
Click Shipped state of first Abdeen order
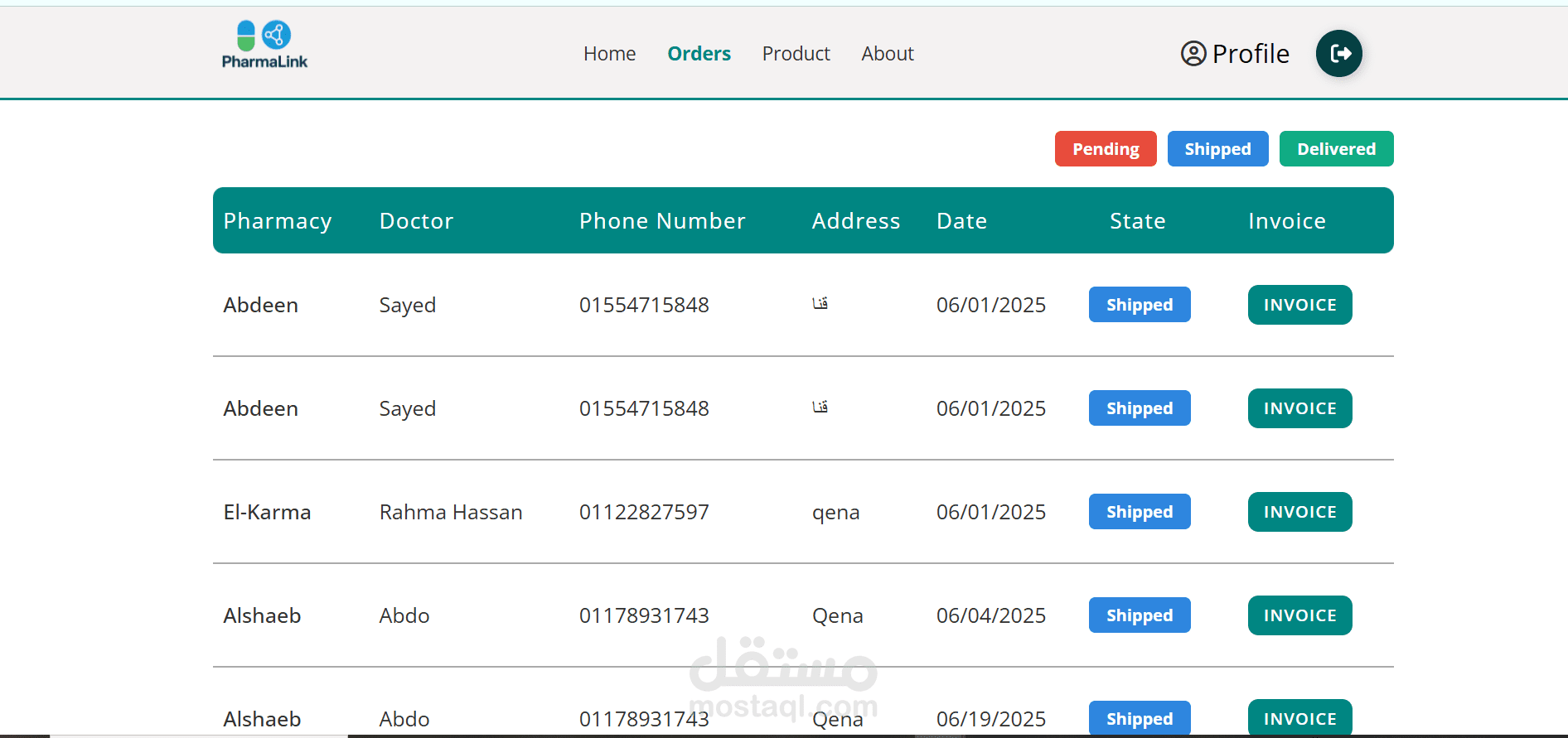click(1139, 305)
